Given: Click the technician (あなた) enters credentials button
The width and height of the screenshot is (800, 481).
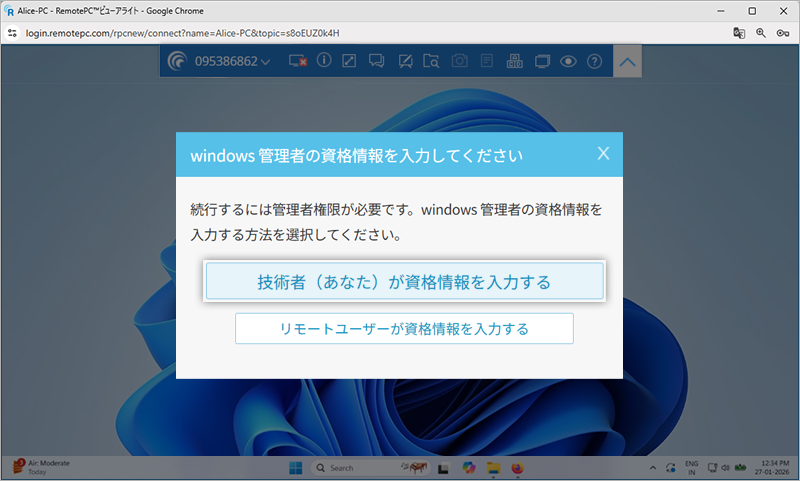Looking at the screenshot, I should click(405, 281).
